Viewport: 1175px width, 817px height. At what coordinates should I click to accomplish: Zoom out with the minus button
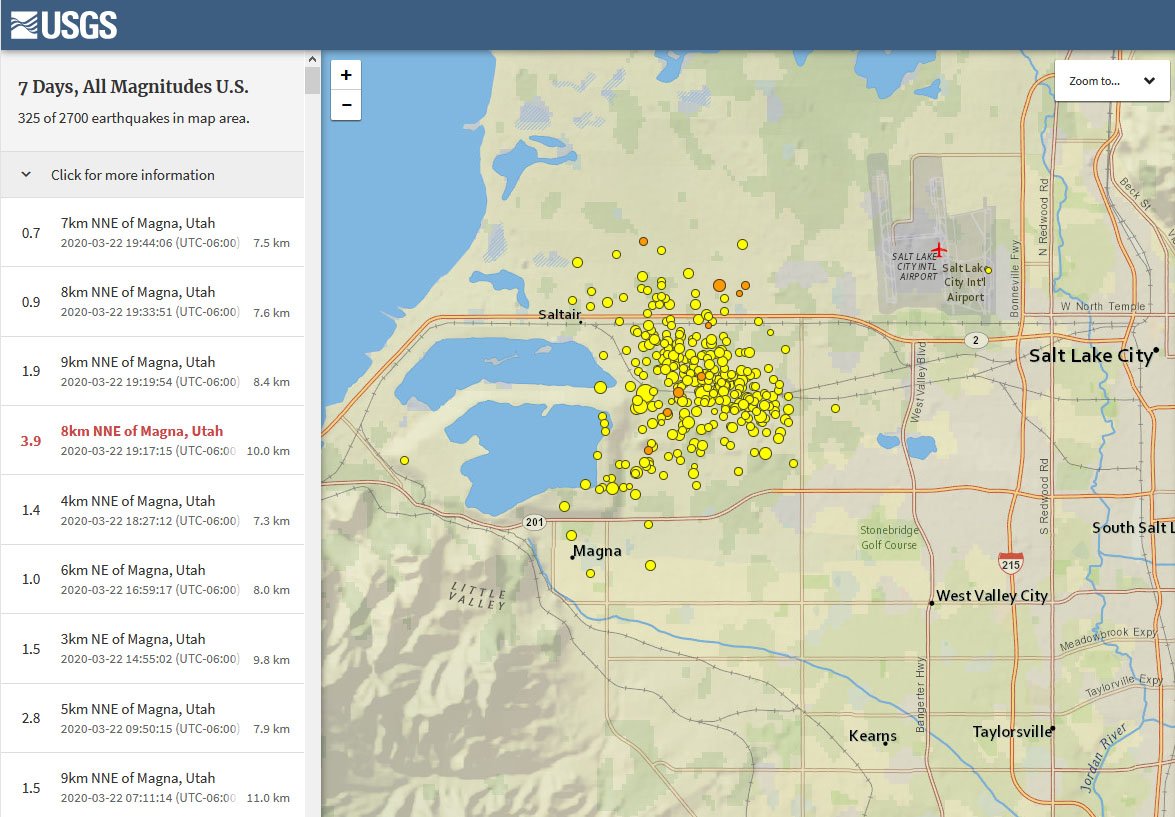tap(346, 105)
